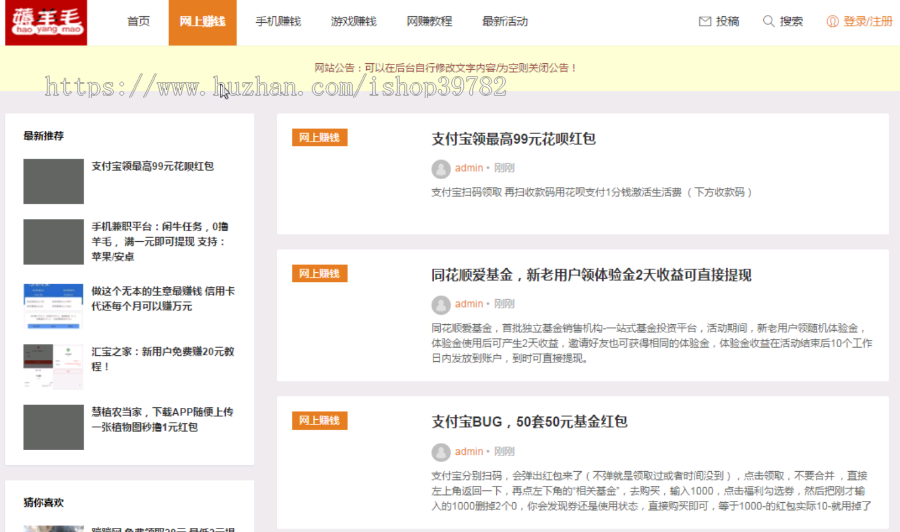Click admin avatar under 支付宝BUG article
Screen dimensions: 900x532
pyautogui.click(x=440, y=451)
